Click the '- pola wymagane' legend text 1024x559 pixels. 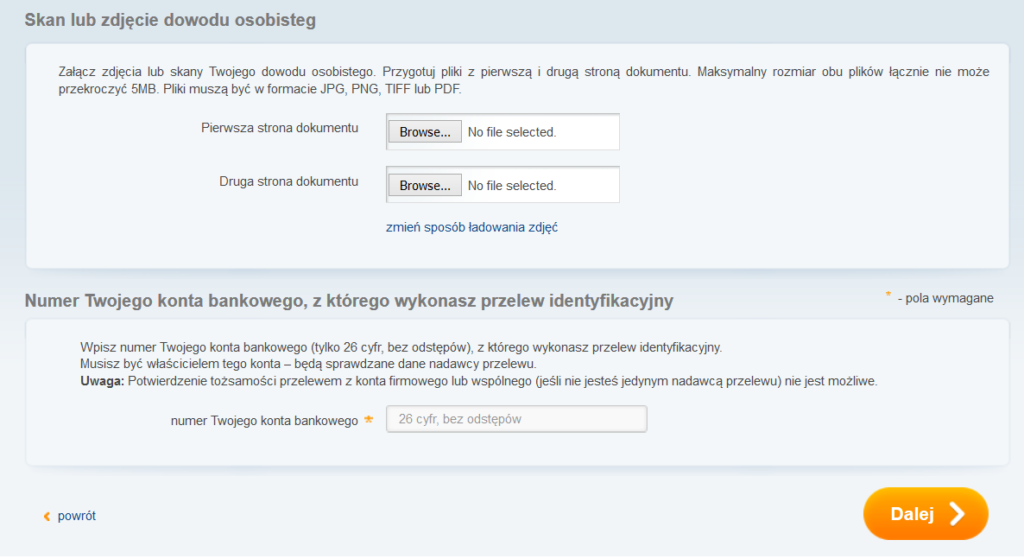[945, 298]
